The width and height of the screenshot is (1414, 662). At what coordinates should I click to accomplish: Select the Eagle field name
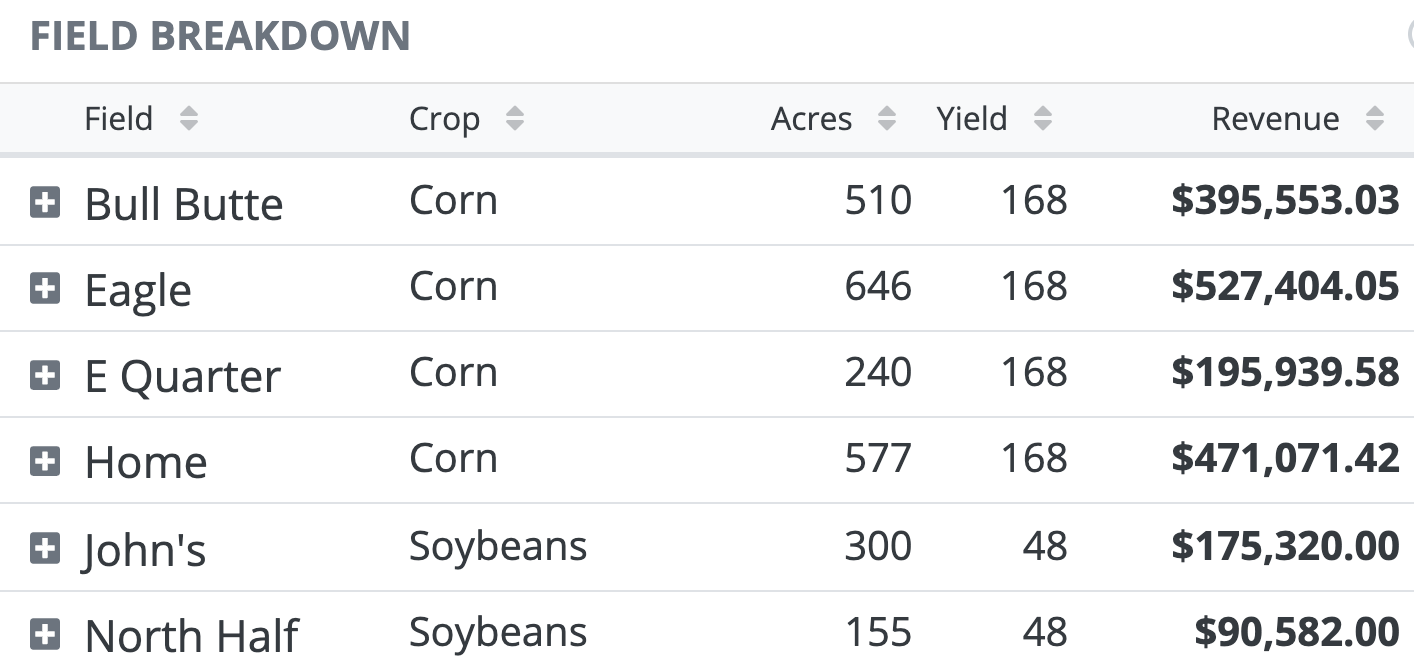138,290
